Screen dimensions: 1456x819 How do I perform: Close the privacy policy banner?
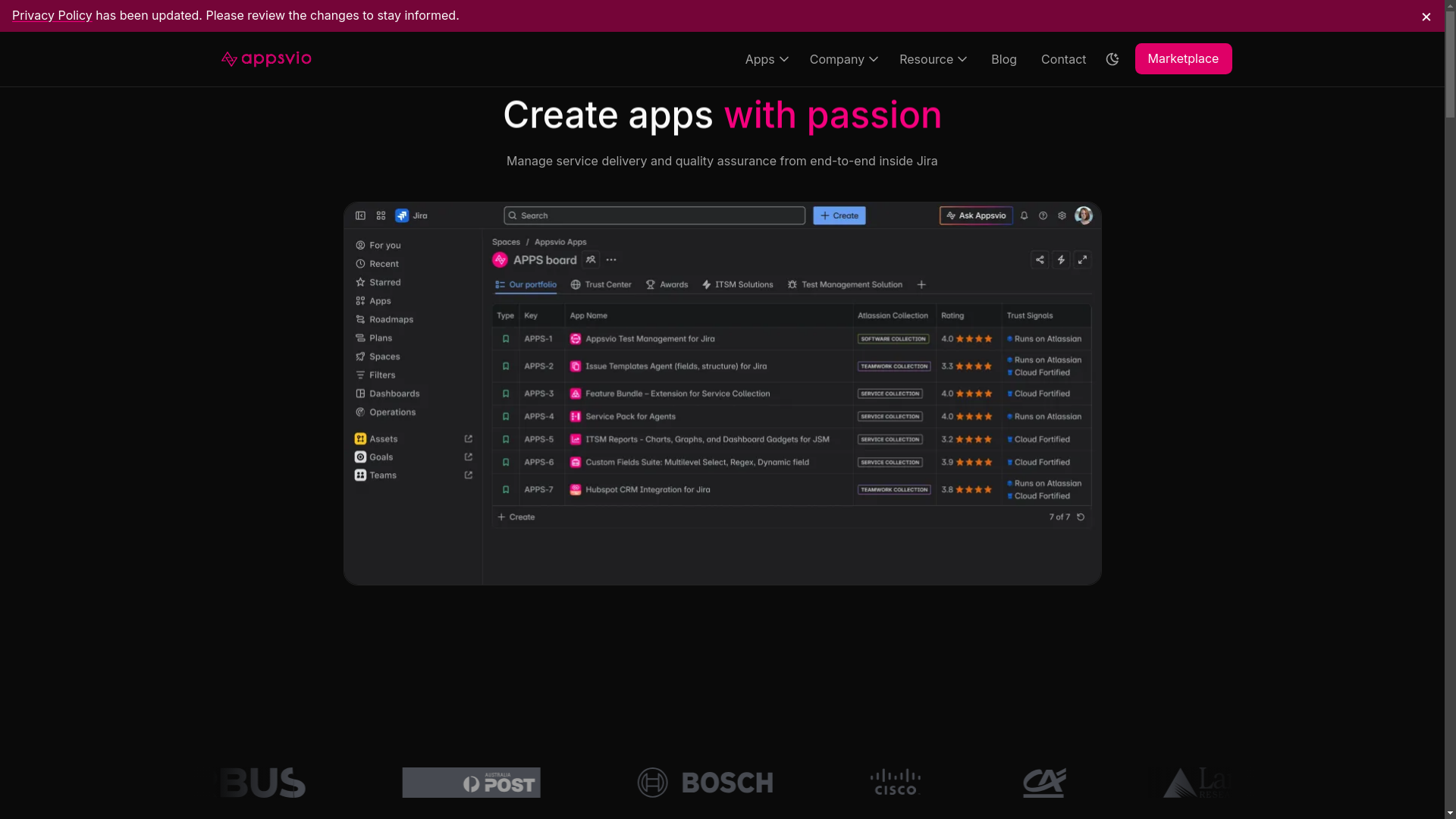[x=1426, y=17]
